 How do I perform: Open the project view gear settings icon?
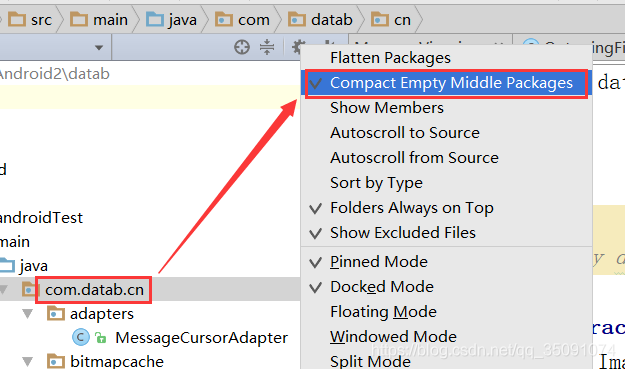point(297,46)
